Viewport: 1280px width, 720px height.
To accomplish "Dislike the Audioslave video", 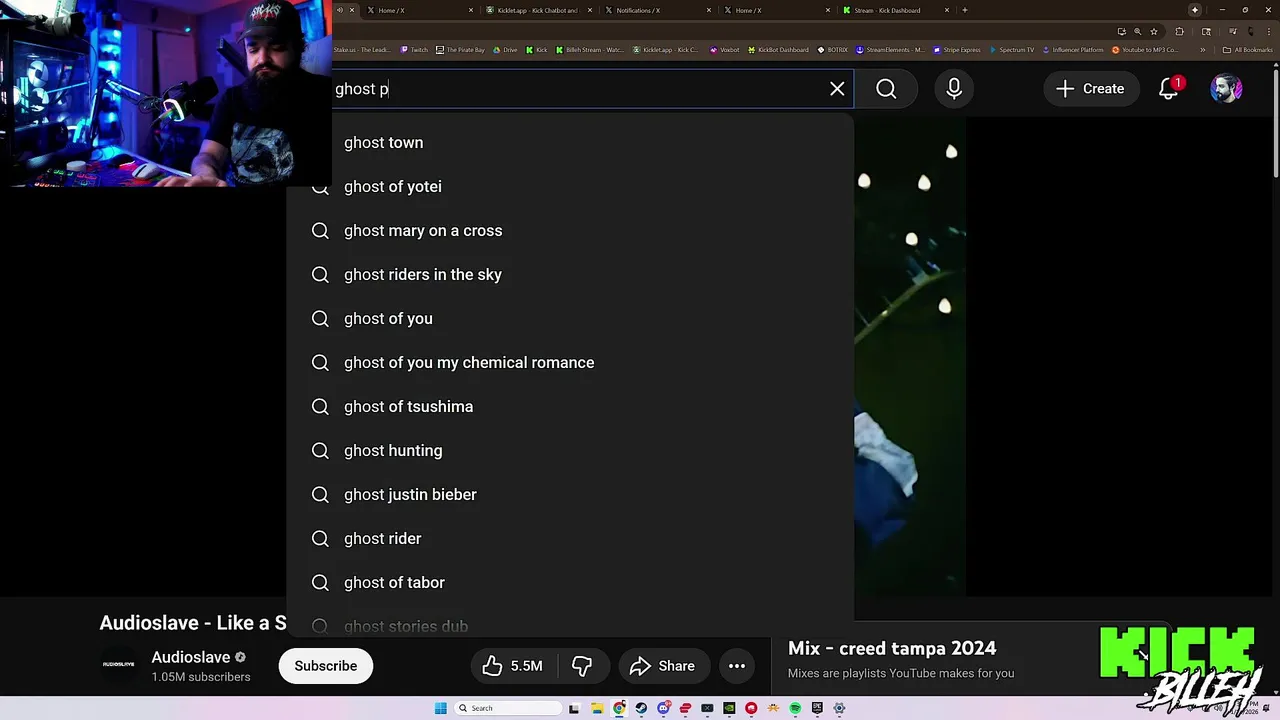I will tap(581, 666).
